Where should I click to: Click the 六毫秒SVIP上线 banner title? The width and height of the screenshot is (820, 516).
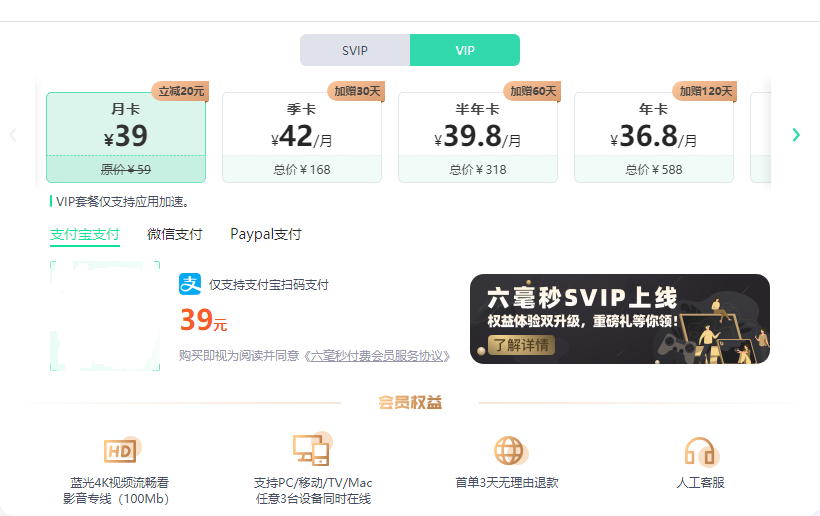pos(582,297)
